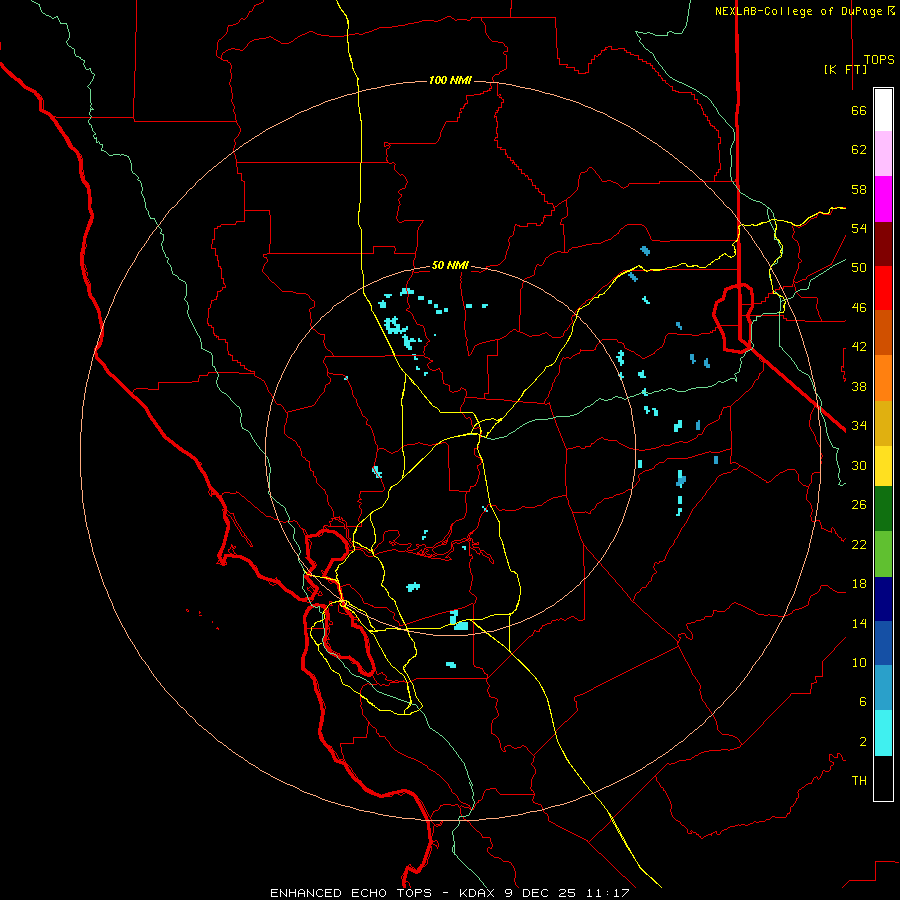The image size is (900, 900).
Task: Click the black TH legend swatch
Action: point(883,778)
